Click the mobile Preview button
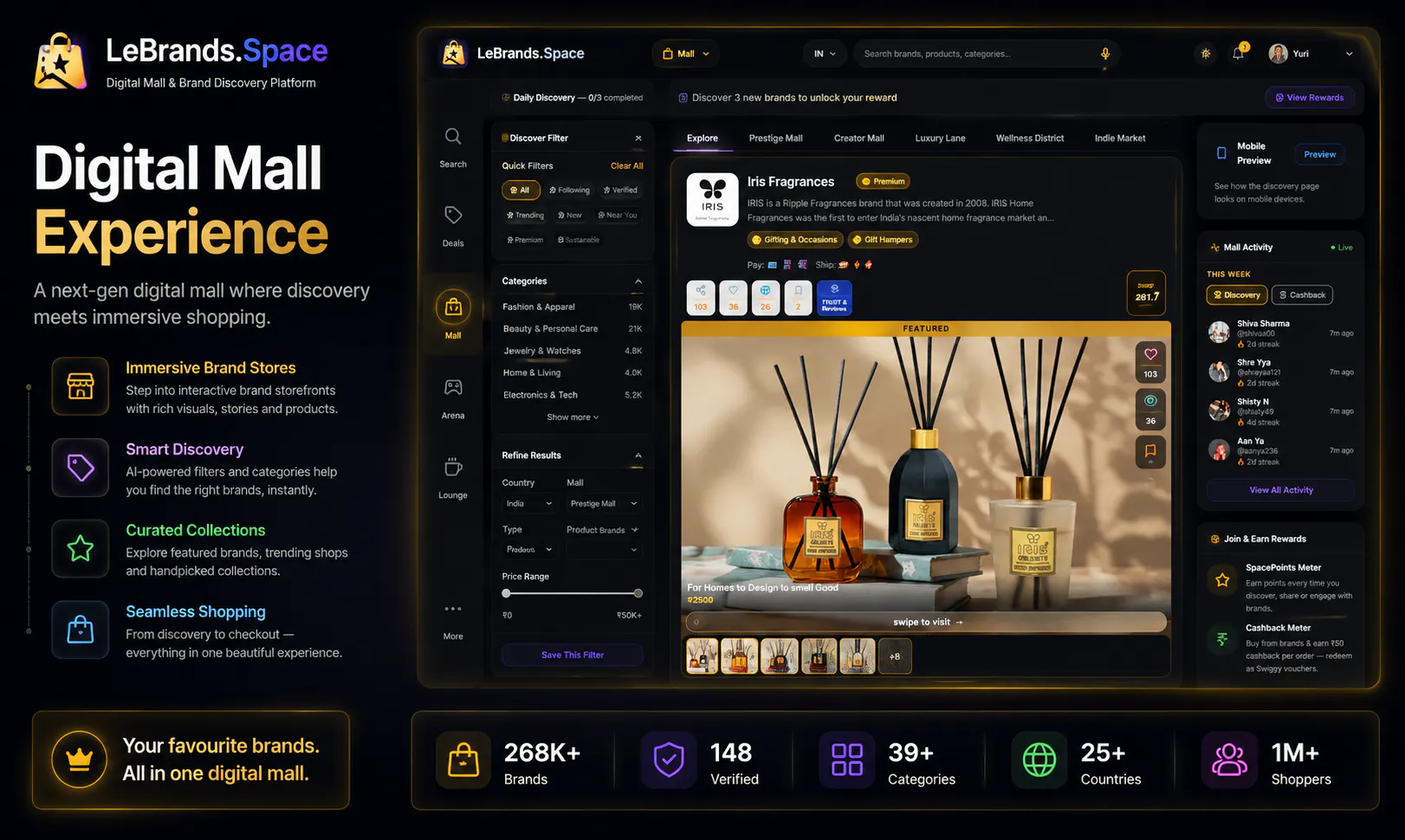1405x840 pixels. pyautogui.click(x=1319, y=154)
